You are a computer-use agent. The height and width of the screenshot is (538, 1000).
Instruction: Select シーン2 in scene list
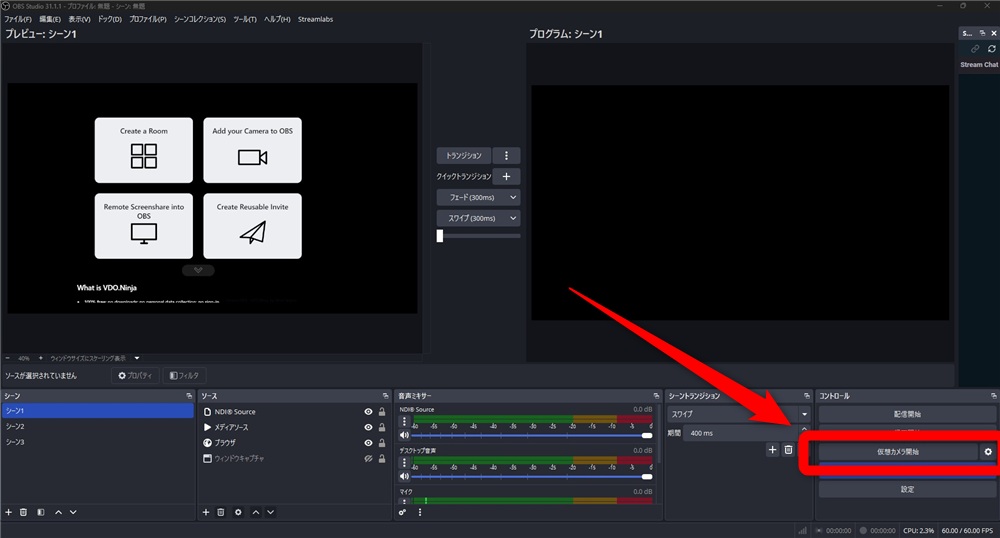pos(98,426)
